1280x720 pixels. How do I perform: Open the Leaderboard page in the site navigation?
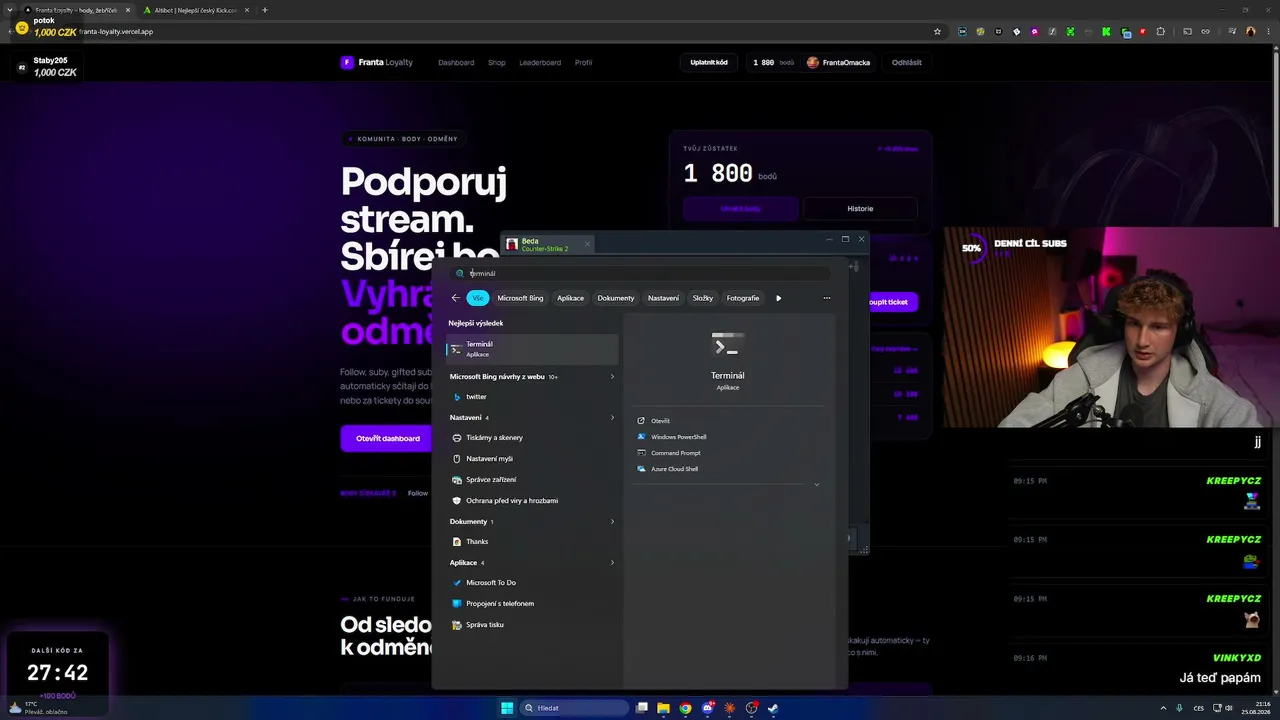tap(540, 63)
